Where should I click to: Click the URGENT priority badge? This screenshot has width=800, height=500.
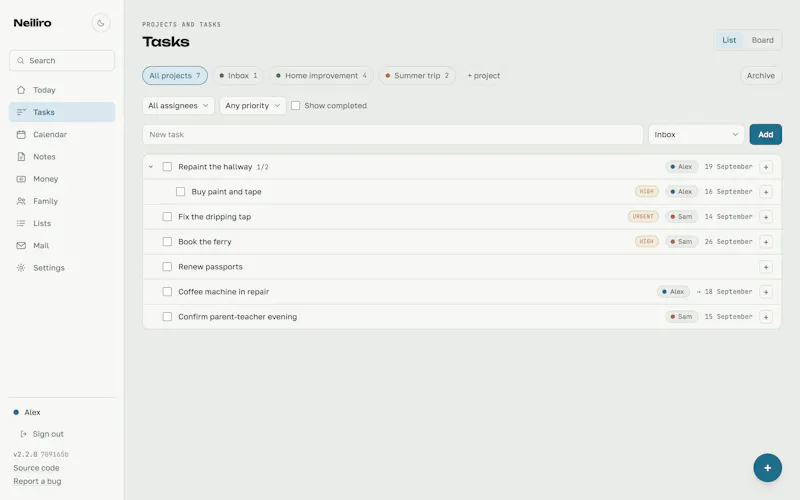(x=643, y=217)
